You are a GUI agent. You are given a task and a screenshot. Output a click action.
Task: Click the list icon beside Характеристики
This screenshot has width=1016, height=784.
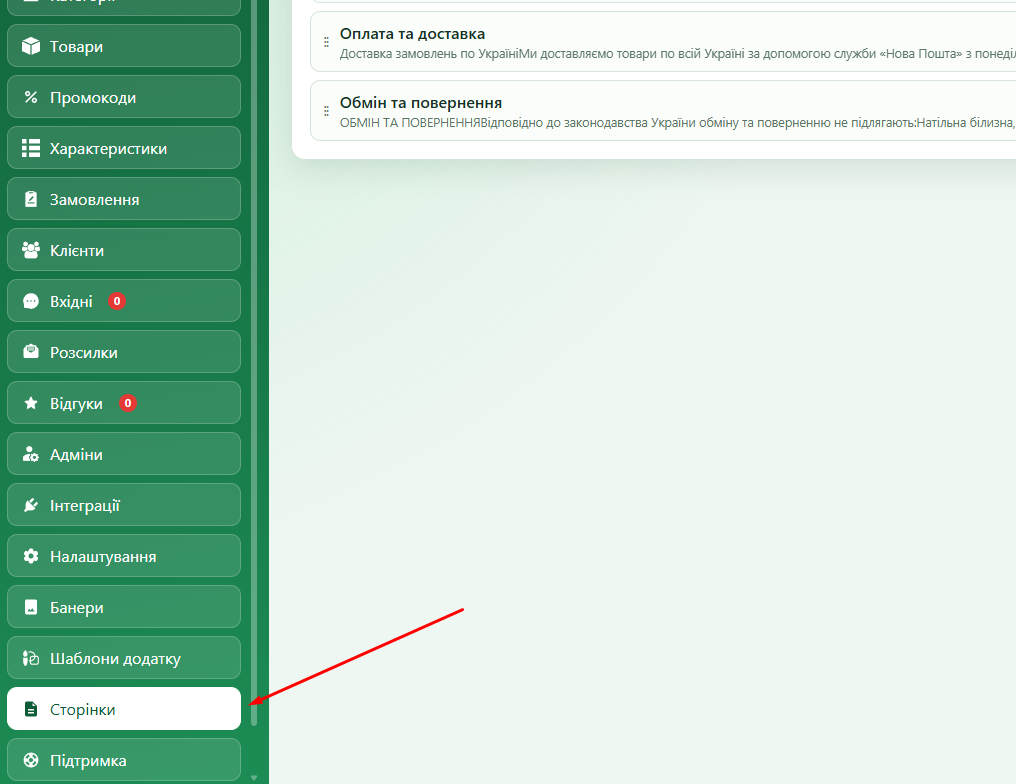pos(30,148)
